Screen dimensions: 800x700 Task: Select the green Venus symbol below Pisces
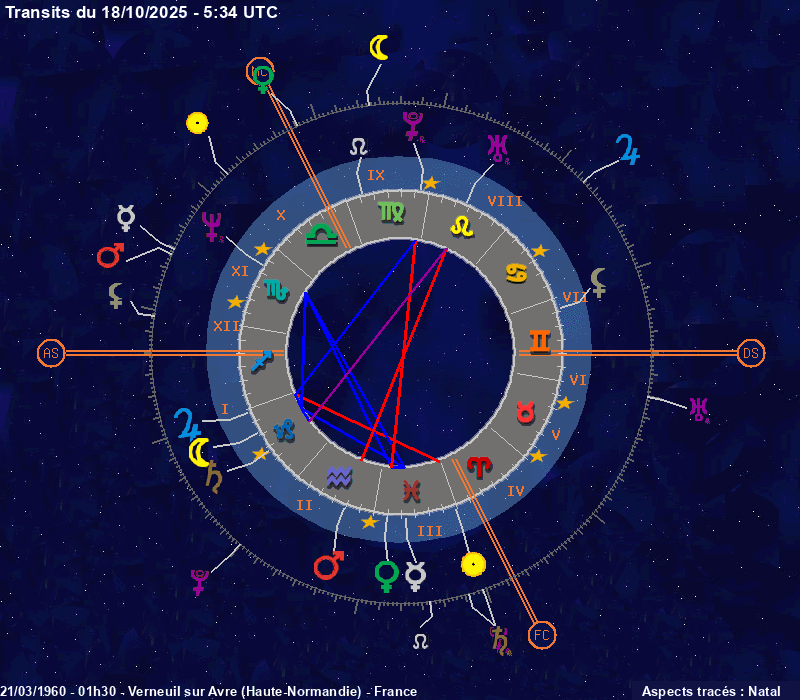(386, 574)
